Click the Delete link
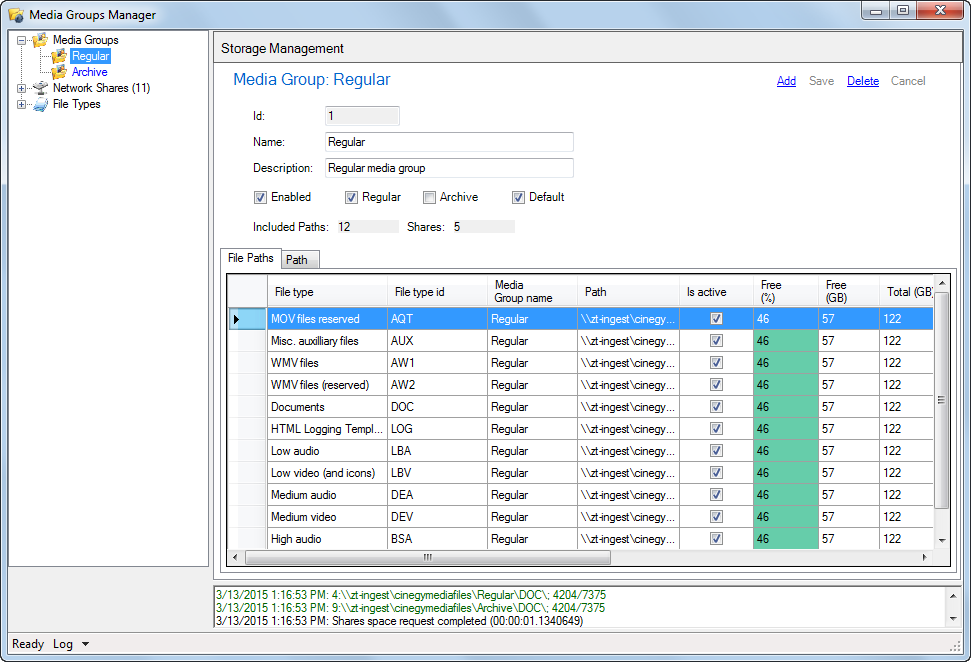 pyautogui.click(x=863, y=81)
